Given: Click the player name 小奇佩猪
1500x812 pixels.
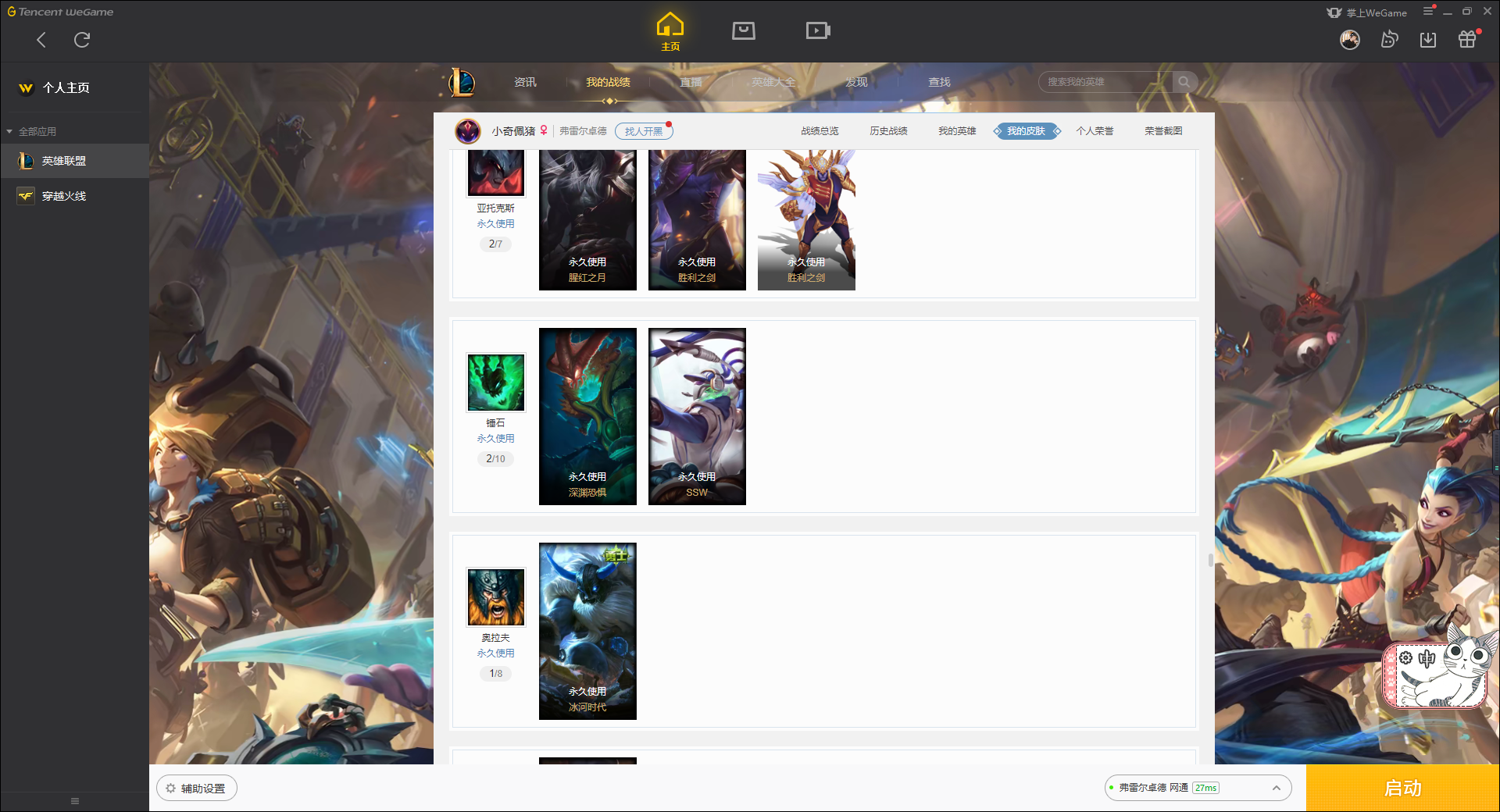Looking at the screenshot, I should coord(513,131).
